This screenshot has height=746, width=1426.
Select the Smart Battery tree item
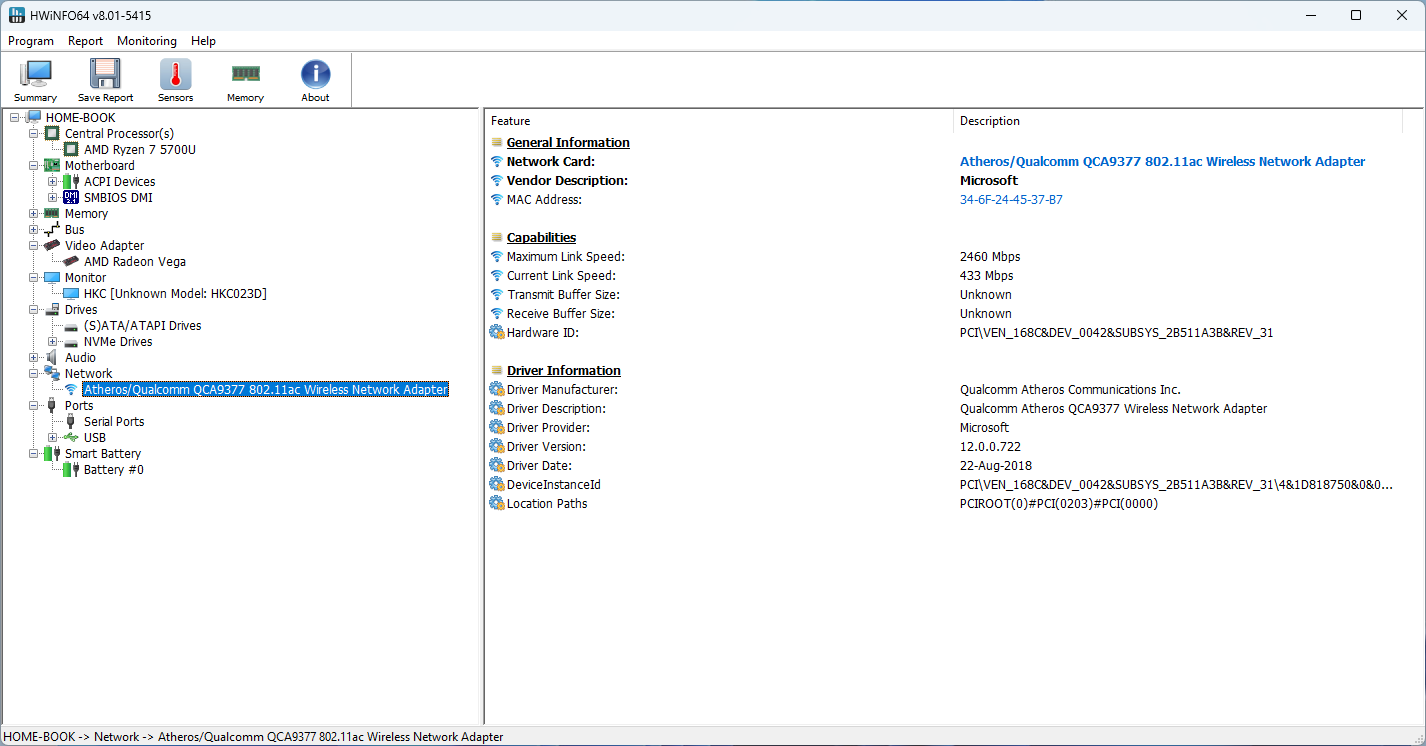pos(102,454)
